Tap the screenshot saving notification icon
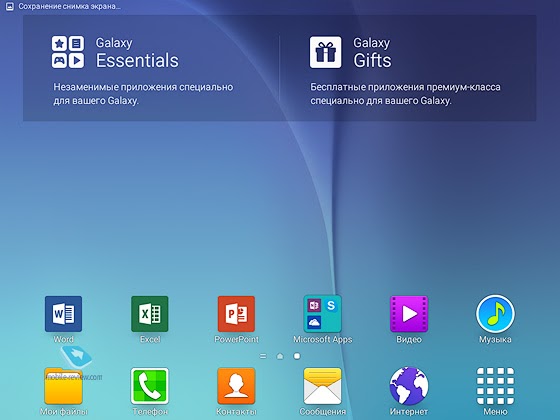560x420 pixels. click(x=10, y=6)
